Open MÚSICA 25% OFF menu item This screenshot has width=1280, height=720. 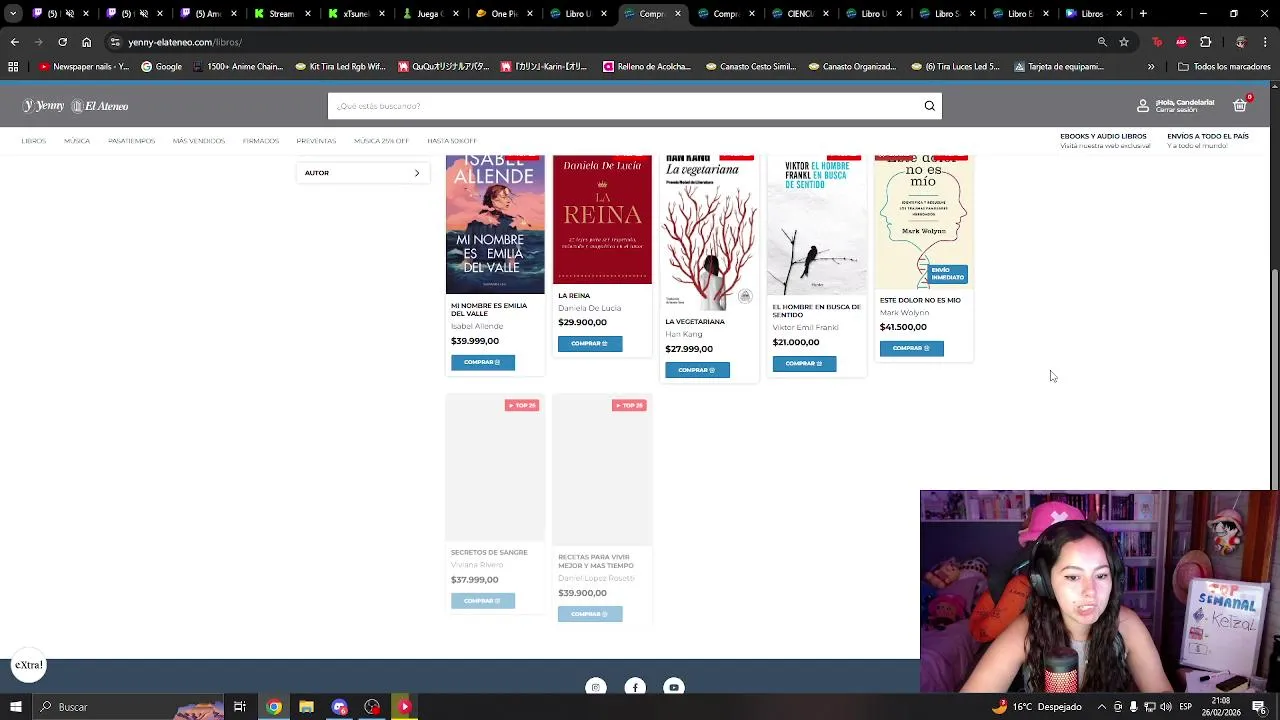point(381,141)
